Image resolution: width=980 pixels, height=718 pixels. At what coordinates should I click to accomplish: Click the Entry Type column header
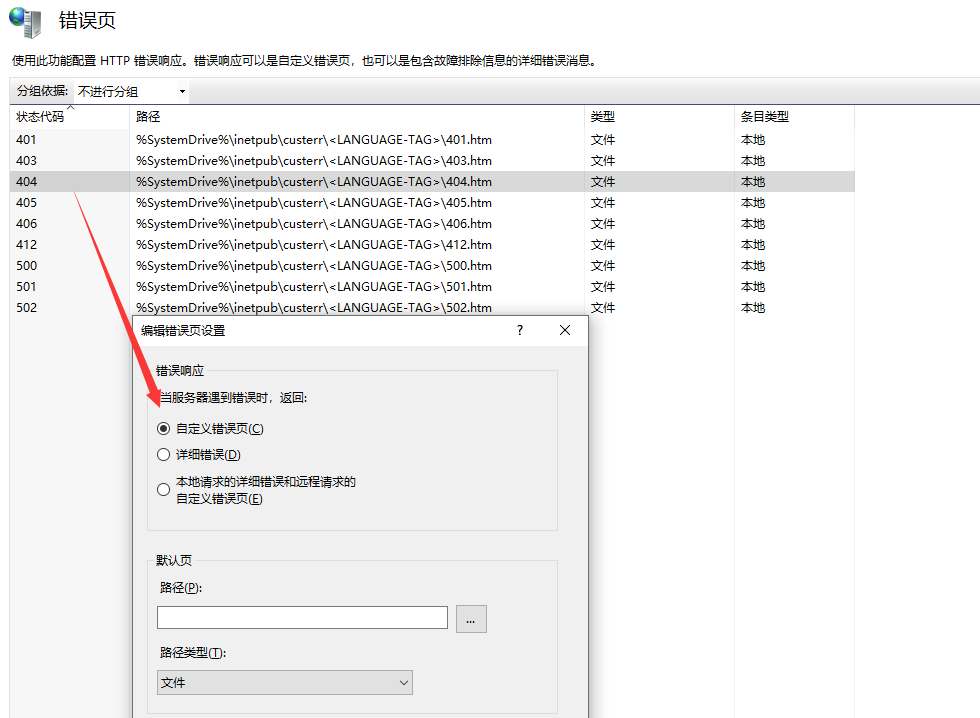(x=764, y=117)
